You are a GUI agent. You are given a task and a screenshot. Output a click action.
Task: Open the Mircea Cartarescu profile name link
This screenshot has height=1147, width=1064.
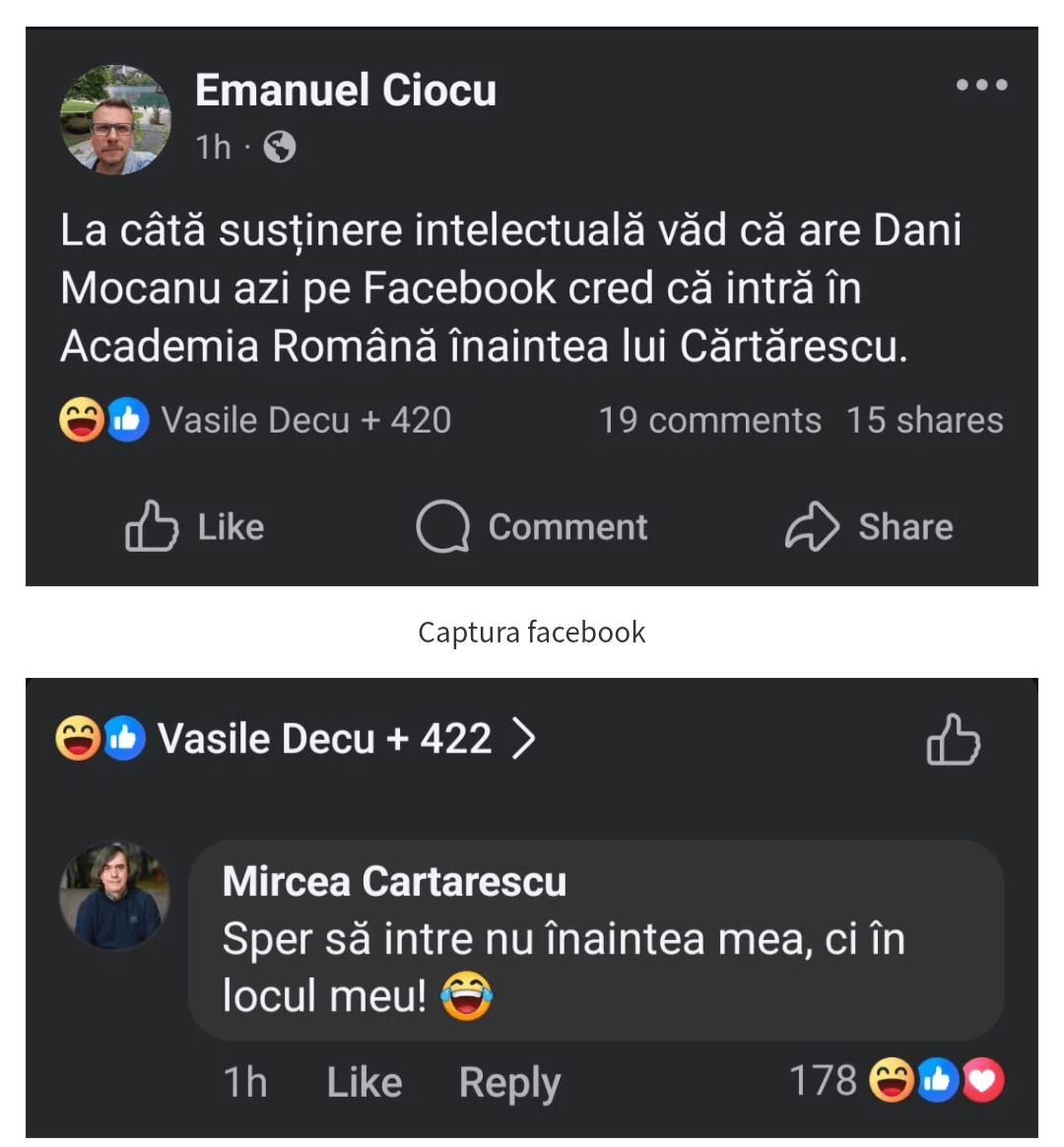click(394, 881)
